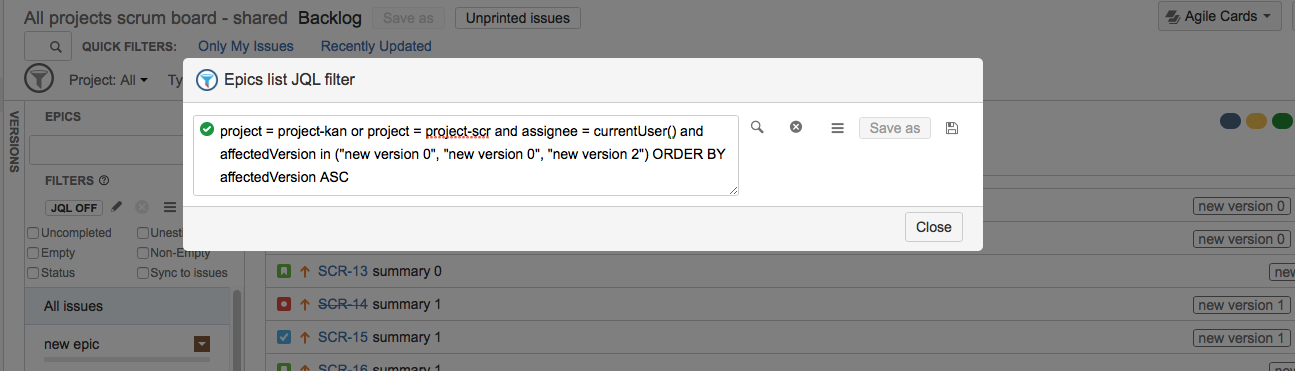Open the Project: All dropdown
The height and width of the screenshot is (371, 1295).
tap(108, 80)
